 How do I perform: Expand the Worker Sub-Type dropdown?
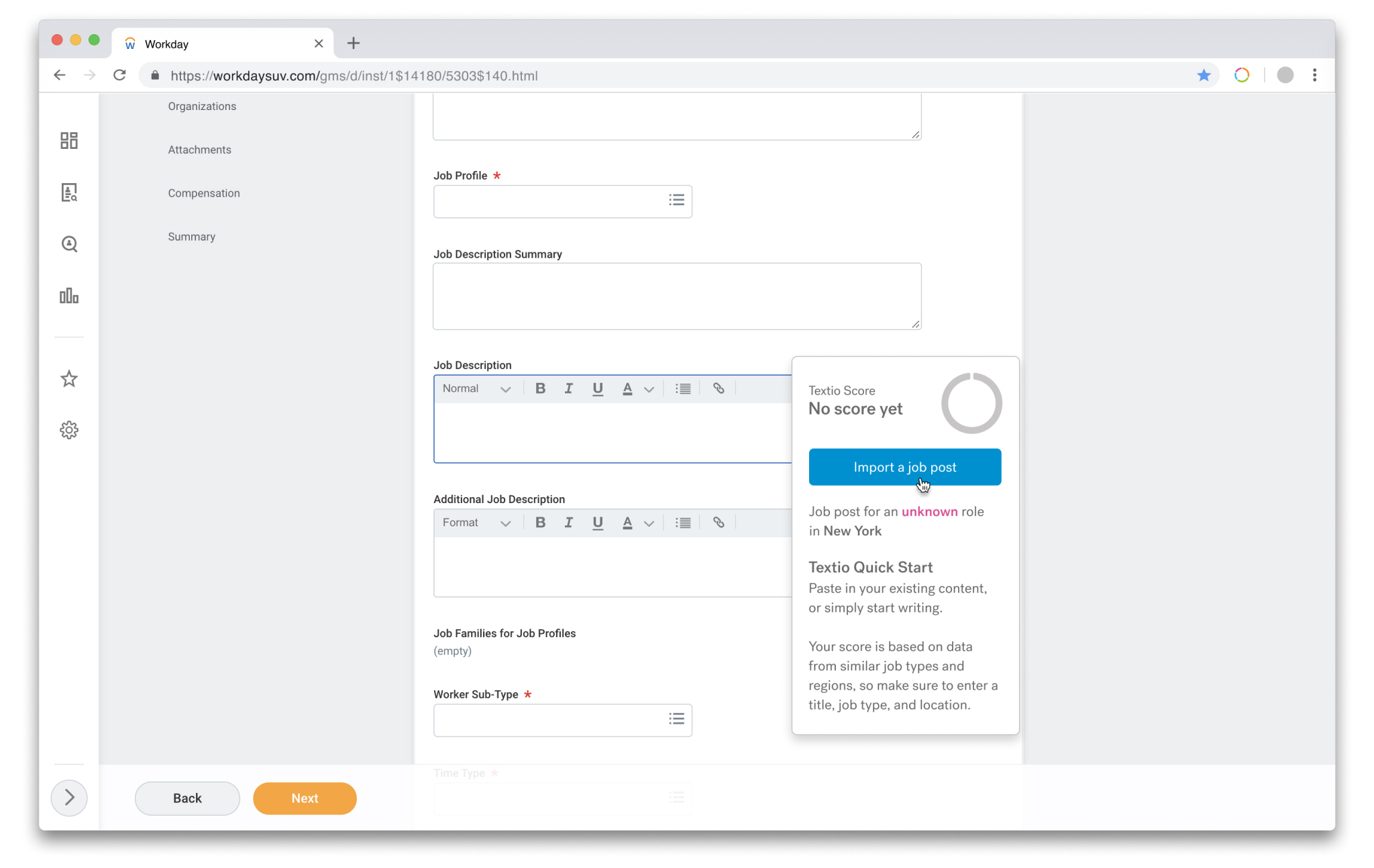676,719
